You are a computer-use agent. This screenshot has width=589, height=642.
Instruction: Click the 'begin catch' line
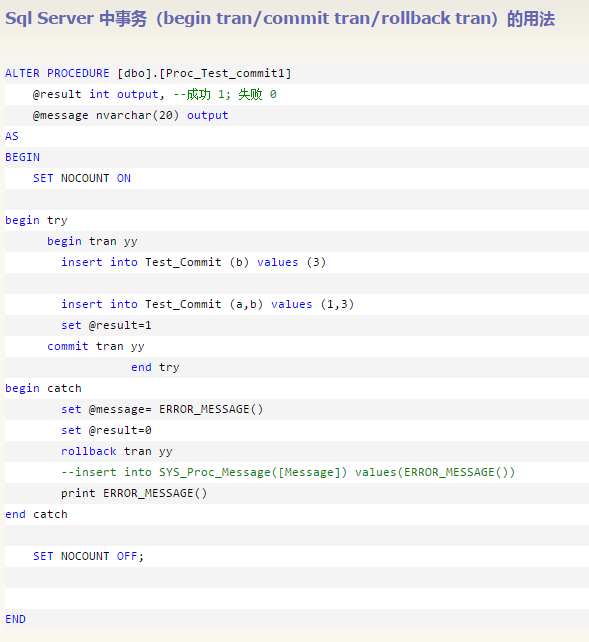pyautogui.click(x=43, y=388)
